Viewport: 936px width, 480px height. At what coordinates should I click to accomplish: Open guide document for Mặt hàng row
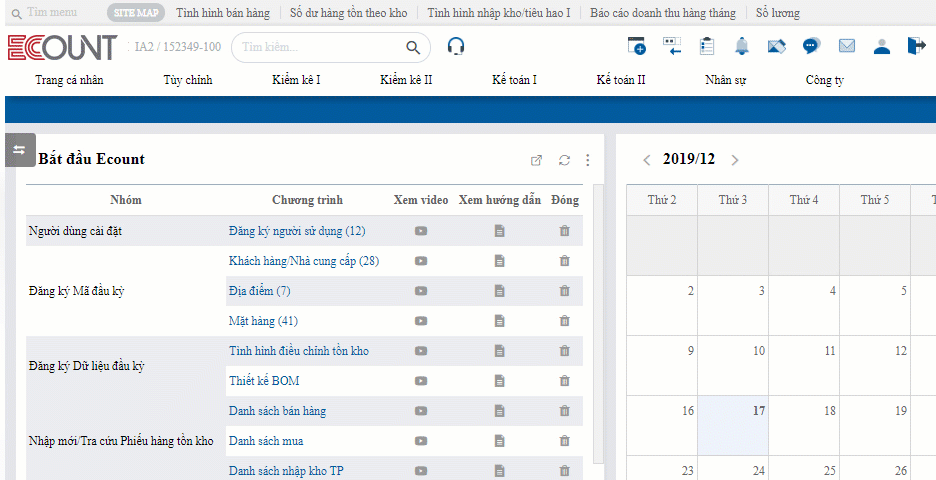pos(499,321)
